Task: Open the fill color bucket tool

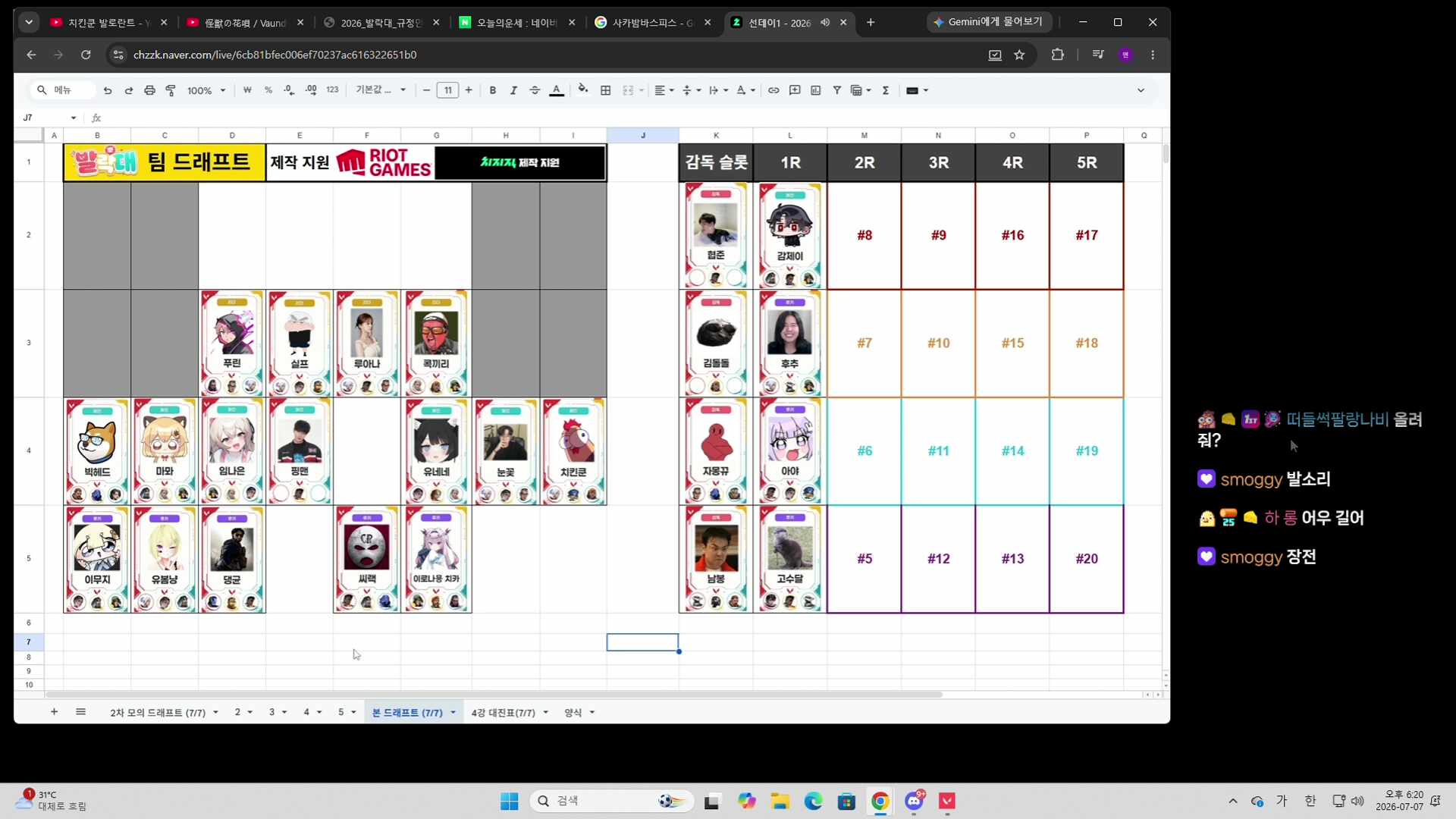Action: coord(582,89)
